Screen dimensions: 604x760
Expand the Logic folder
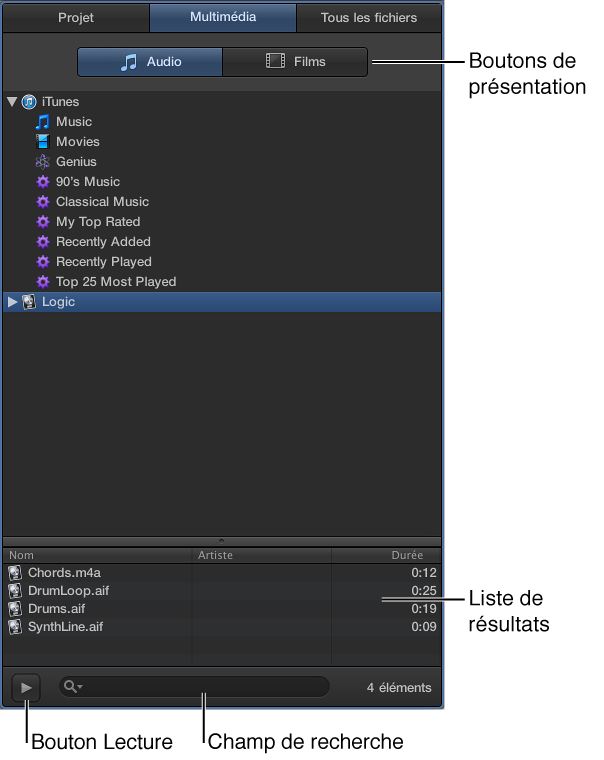(12, 302)
